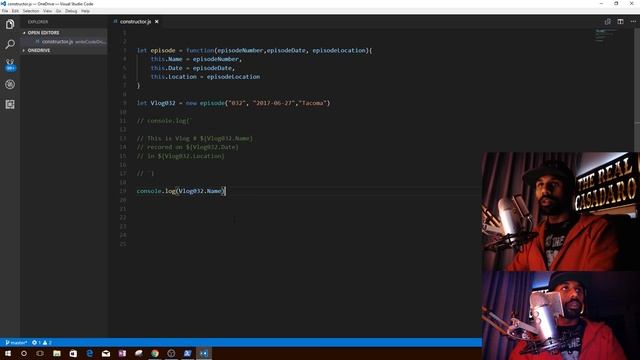640x360 pixels.
Task: Open the Edit menu
Action: tap(15, 11)
